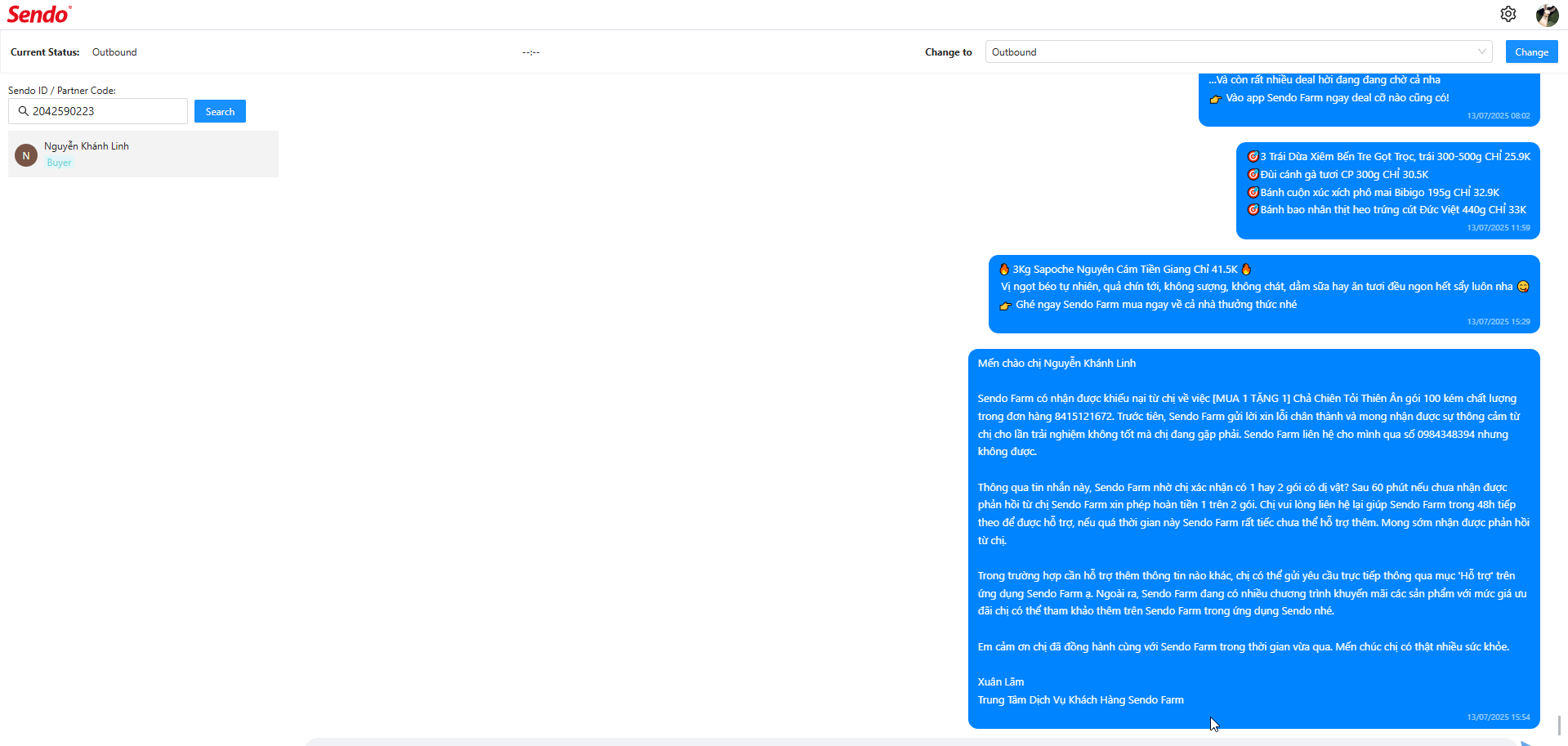Click the Search button

pyautogui.click(x=220, y=111)
